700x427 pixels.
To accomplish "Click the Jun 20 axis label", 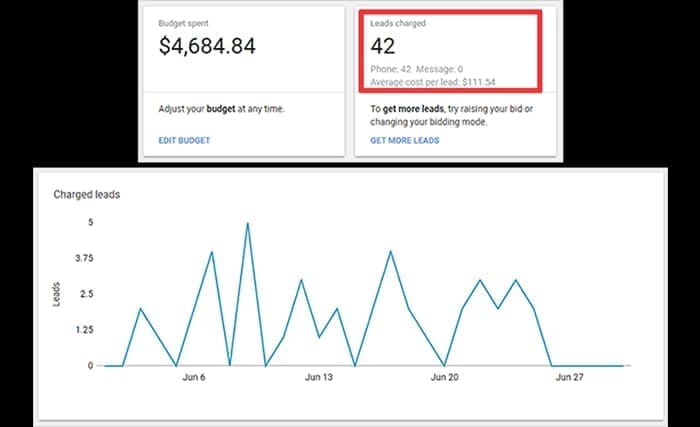I will point(444,377).
